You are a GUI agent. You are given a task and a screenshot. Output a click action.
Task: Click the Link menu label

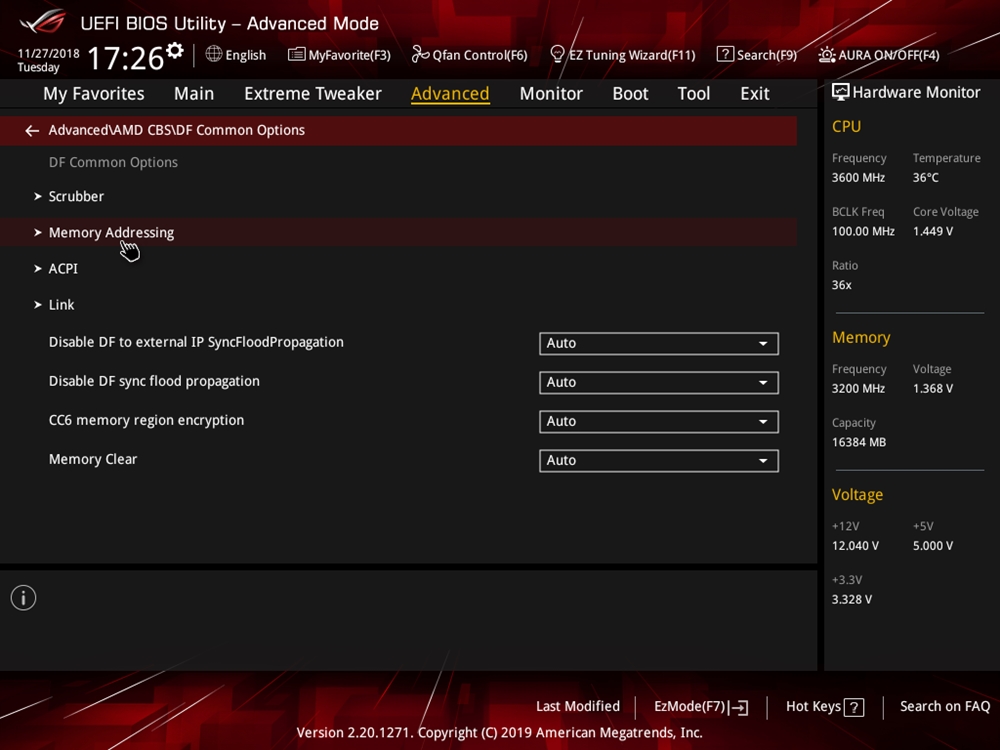[x=61, y=305]
